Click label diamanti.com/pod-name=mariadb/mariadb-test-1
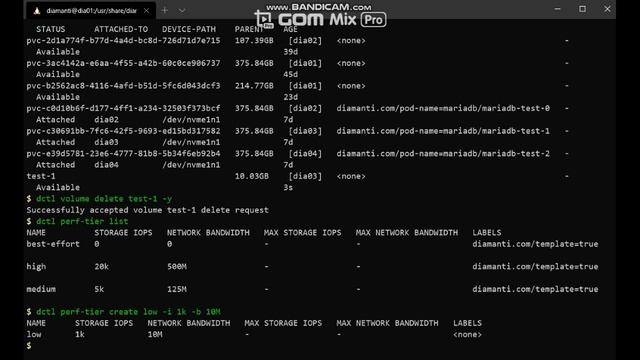Image resolution: width=640 pixels, height=360 pixels. point(443,131)
